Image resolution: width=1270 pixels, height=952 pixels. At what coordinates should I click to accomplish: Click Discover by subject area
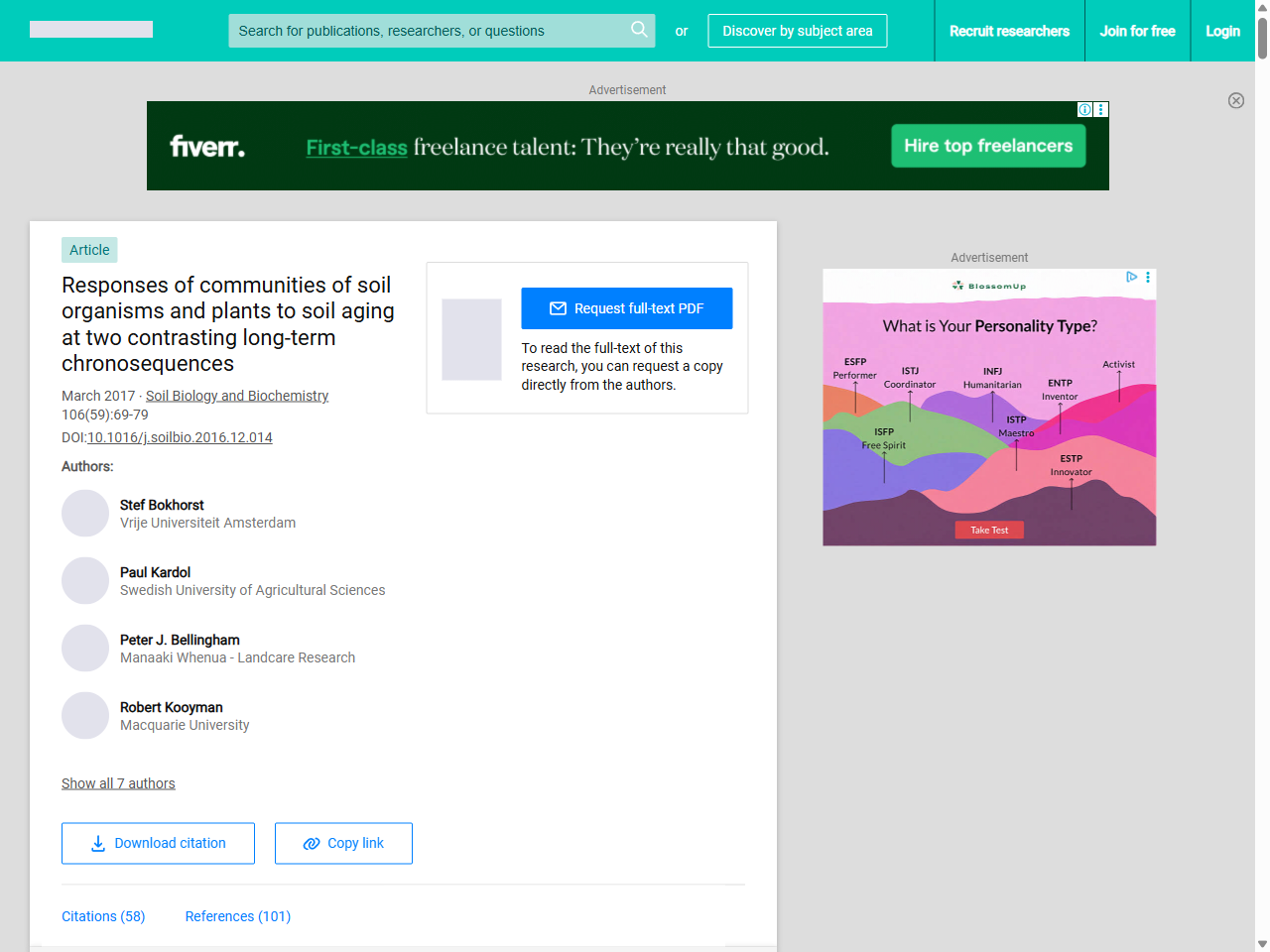point(797,31)
